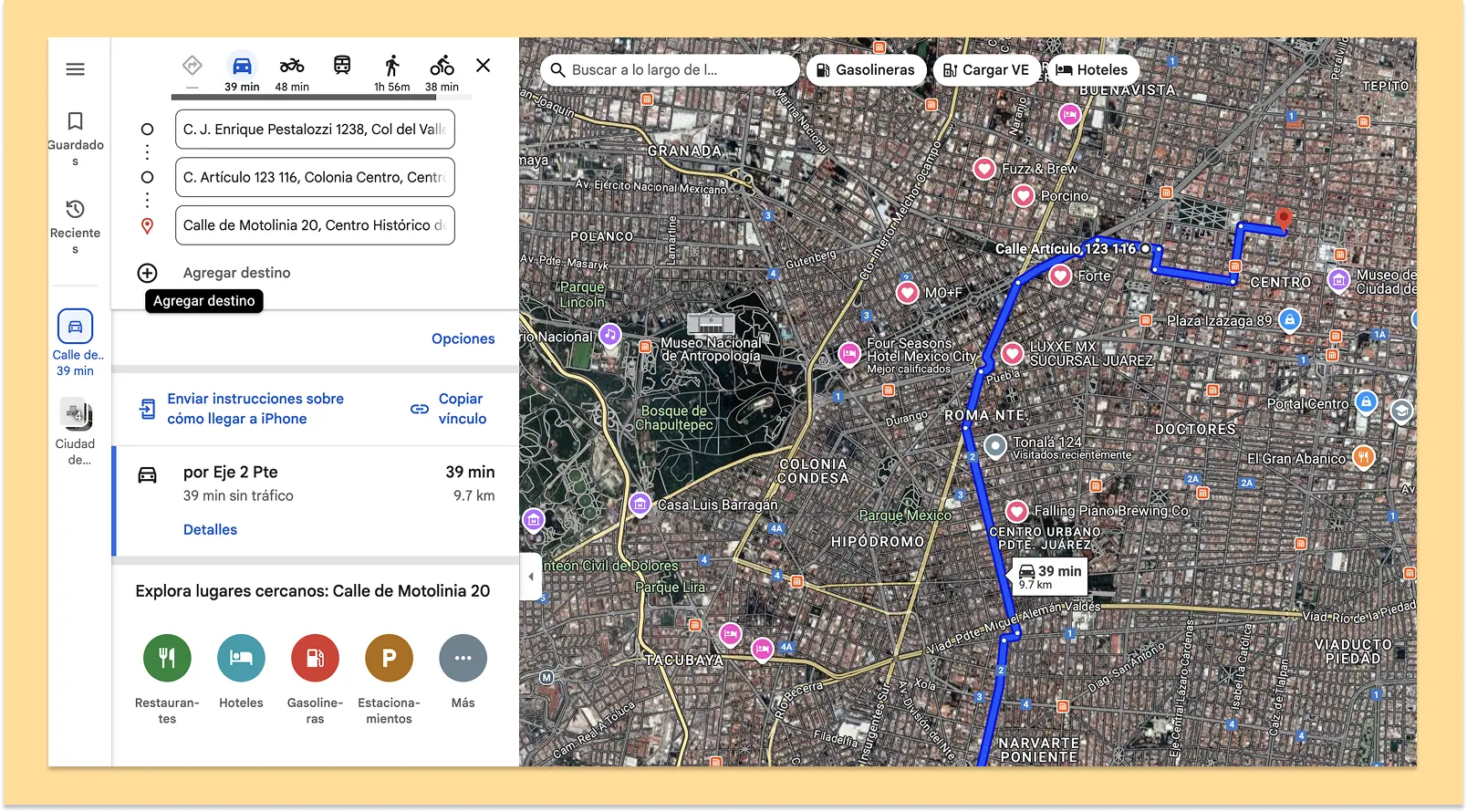Edit origin field C. J. Enrique Pestalozzi 1238
1467x812 pixels.
315,130
